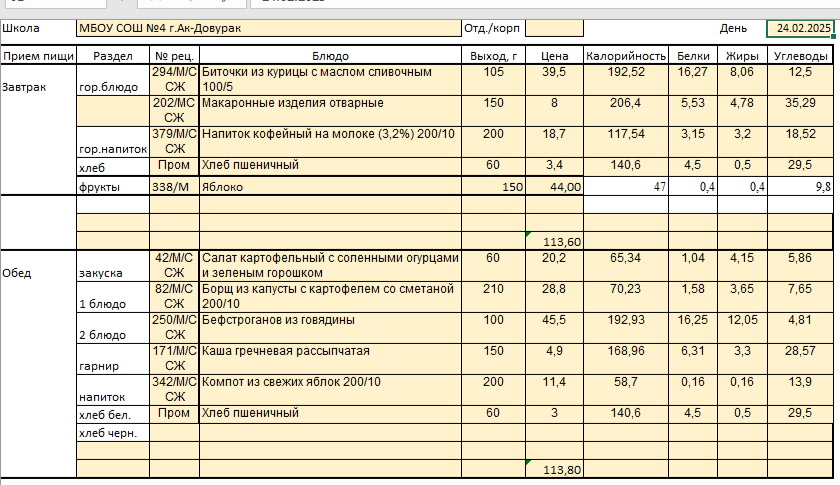
Task: Select Борщ из капусты dish cell
Action: 330,296
